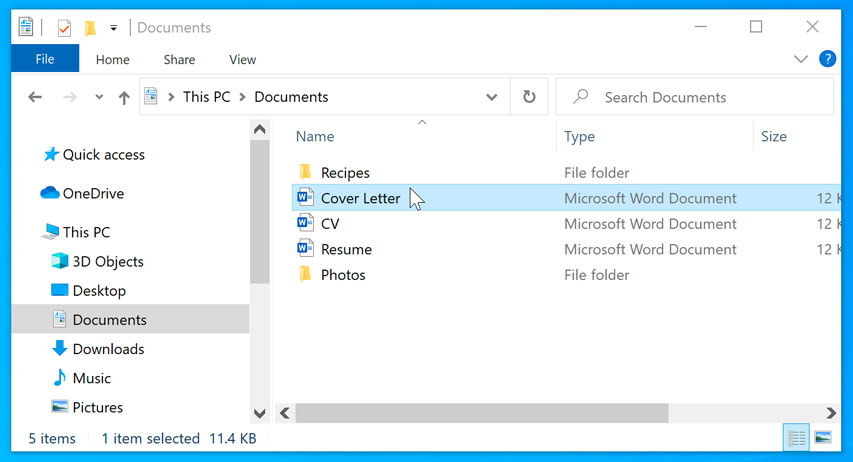Screen dimensions: 853x462
Task: Sort by the Size column header
Action: coord(774,136)
